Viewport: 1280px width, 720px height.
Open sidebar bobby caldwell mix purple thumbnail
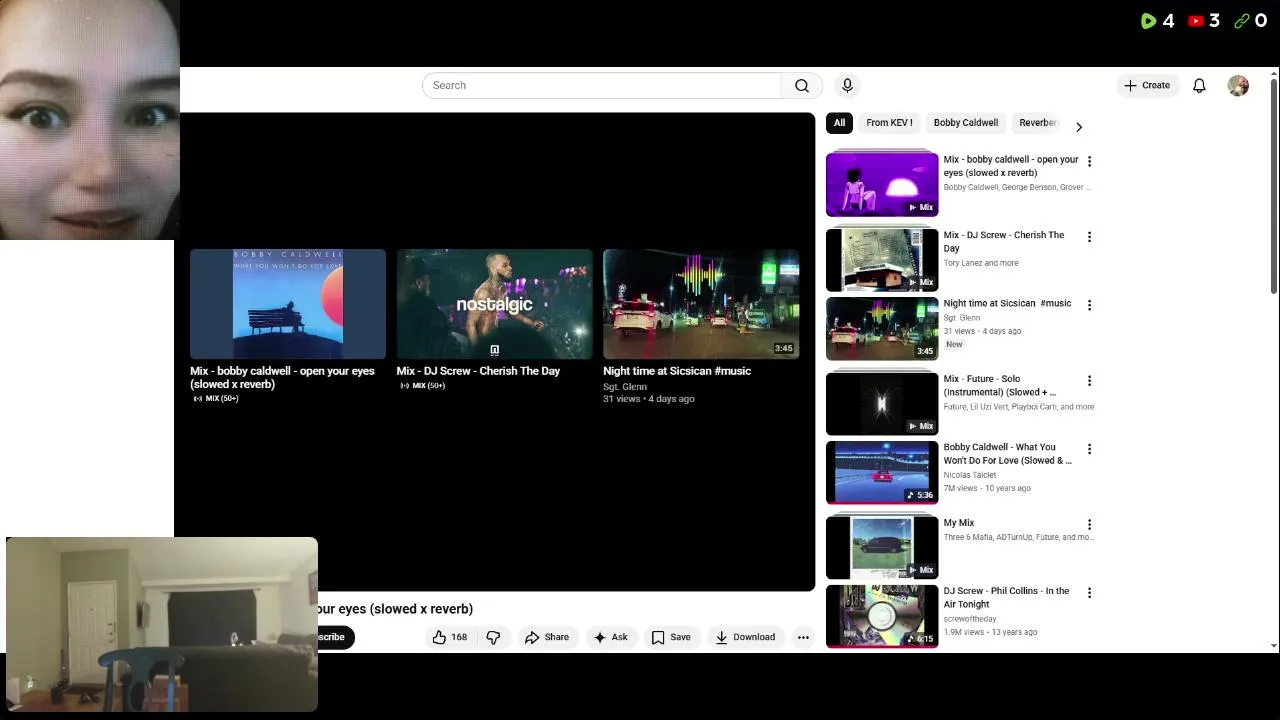[x=882, y=184]
